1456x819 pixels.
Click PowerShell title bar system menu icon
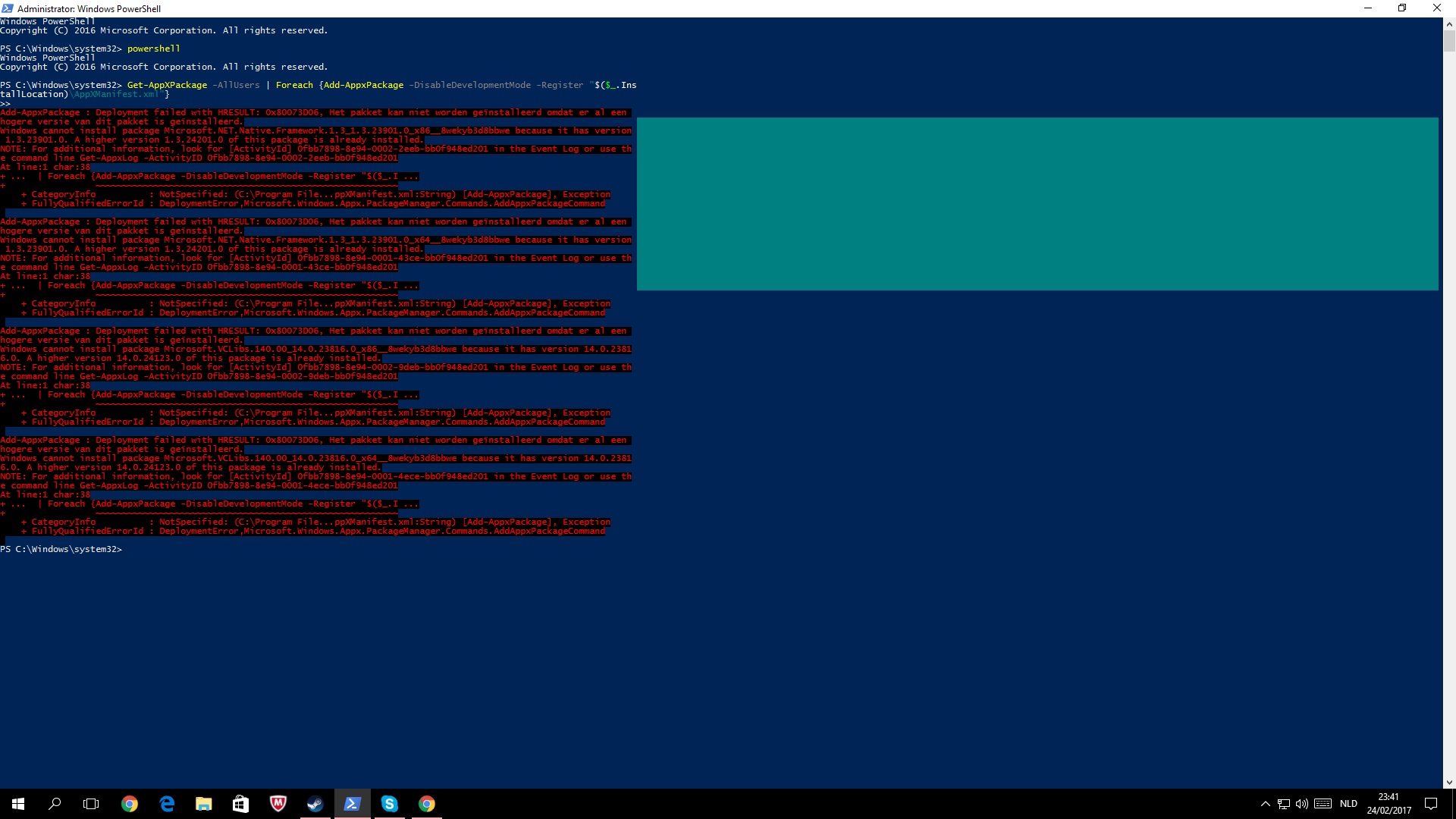[8, 8]
